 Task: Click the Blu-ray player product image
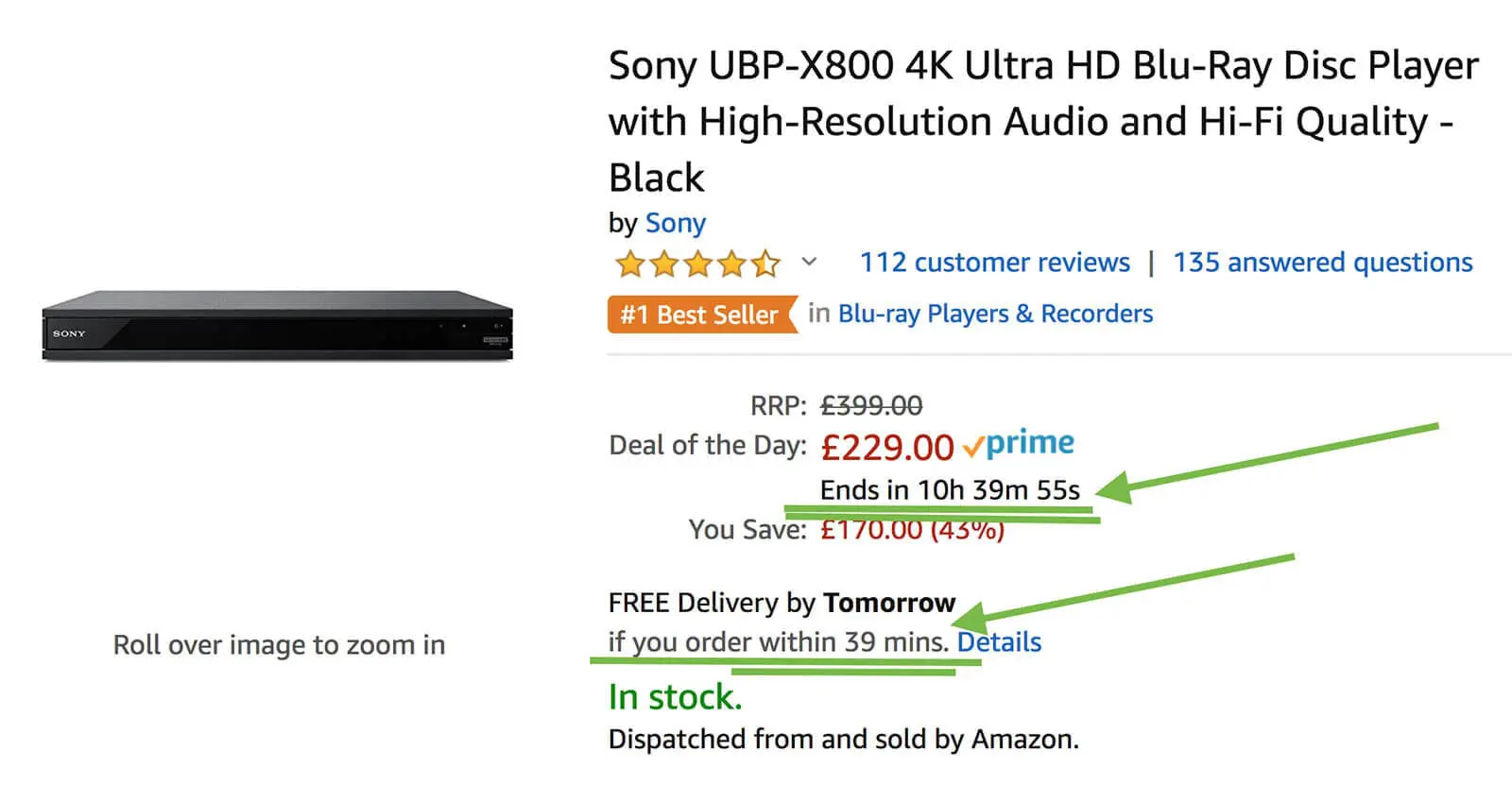click(x=277, y=325)
